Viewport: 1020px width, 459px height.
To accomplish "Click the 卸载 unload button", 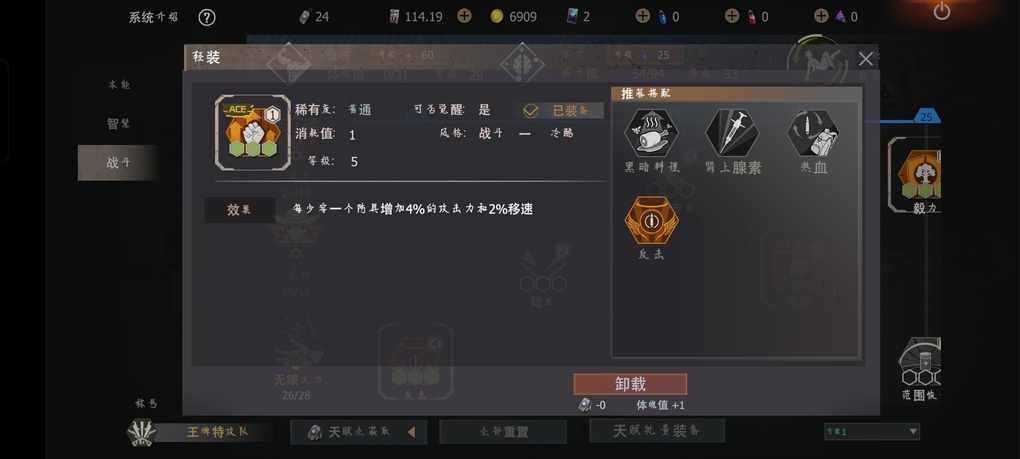I will 630,384.
